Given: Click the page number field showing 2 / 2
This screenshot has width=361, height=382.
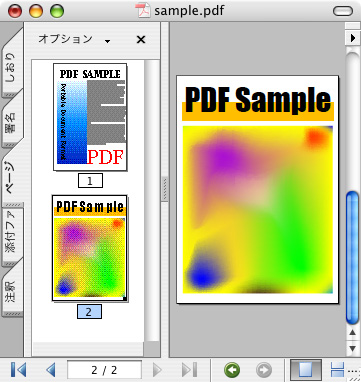Looking at the screenshot, I should (x=104, y=370).
